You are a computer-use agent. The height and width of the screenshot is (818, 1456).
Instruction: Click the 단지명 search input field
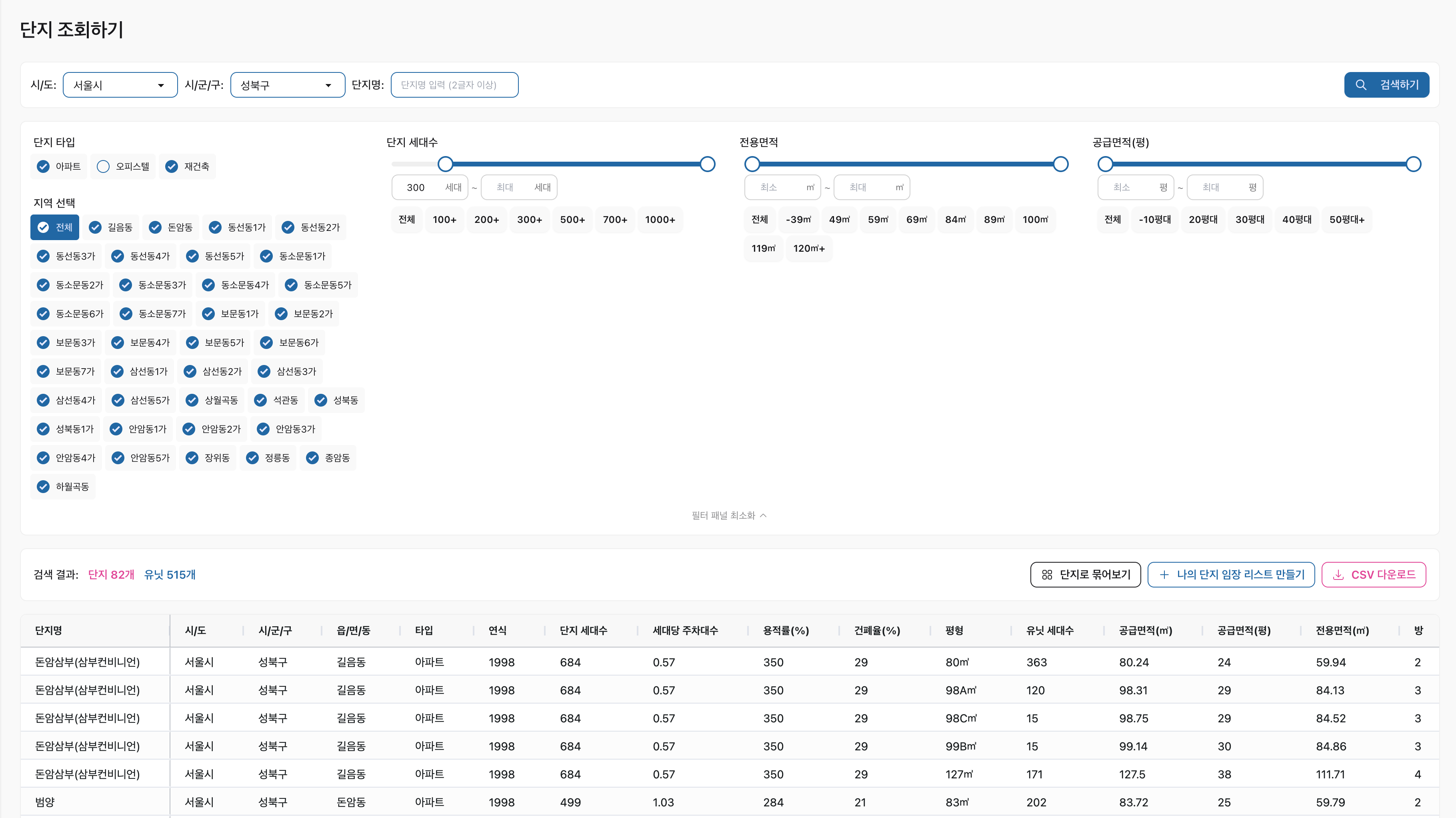pyautogui.click(x=454, y=85)
